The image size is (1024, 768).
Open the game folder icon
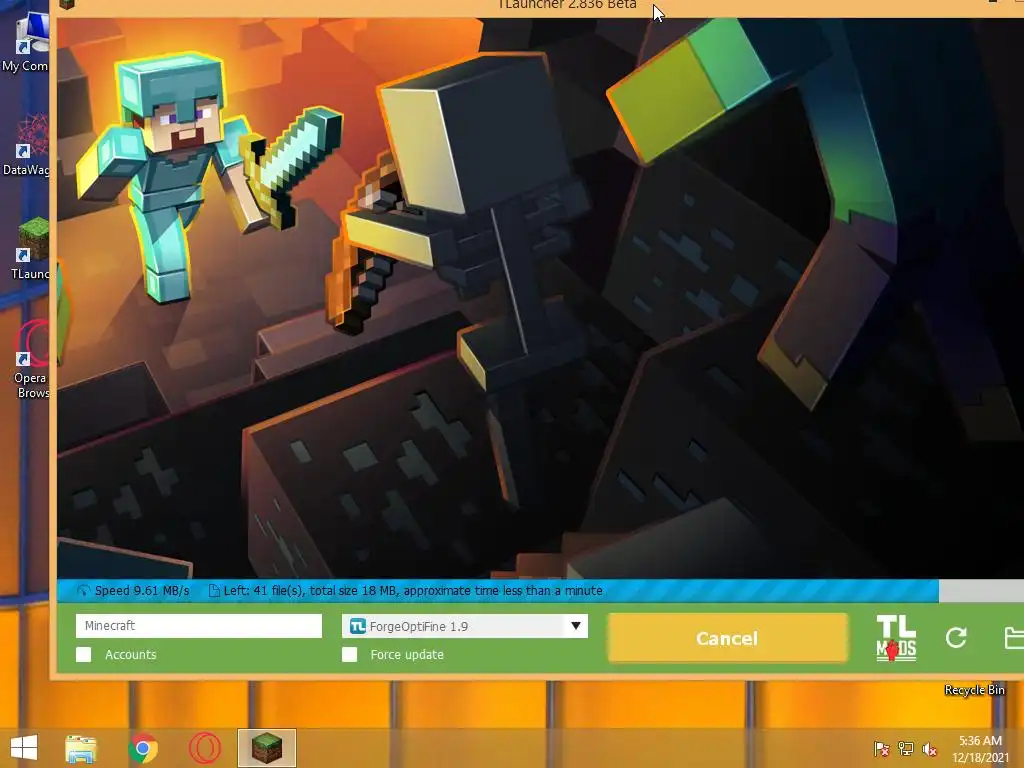coord(1014,638)
